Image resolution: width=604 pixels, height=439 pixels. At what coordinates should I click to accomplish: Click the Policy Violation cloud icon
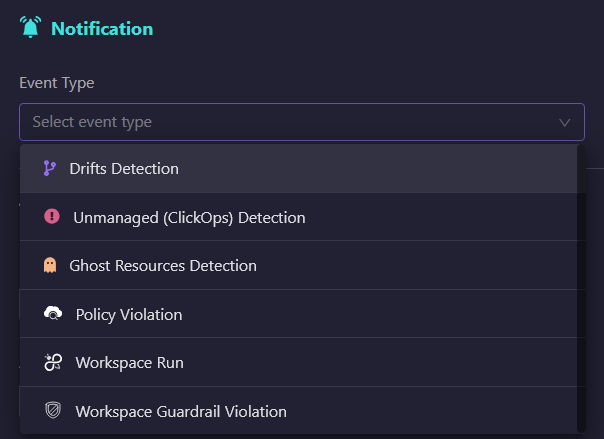coord(53,313)
